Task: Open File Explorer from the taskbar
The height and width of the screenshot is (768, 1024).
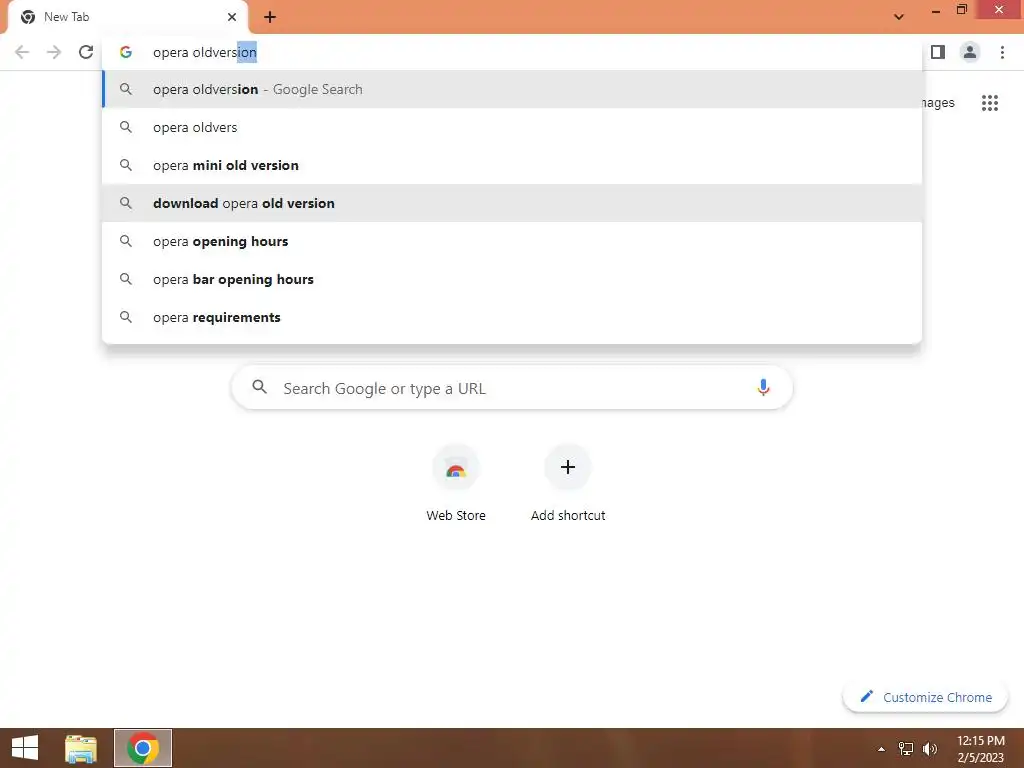Action: (80, 748)
